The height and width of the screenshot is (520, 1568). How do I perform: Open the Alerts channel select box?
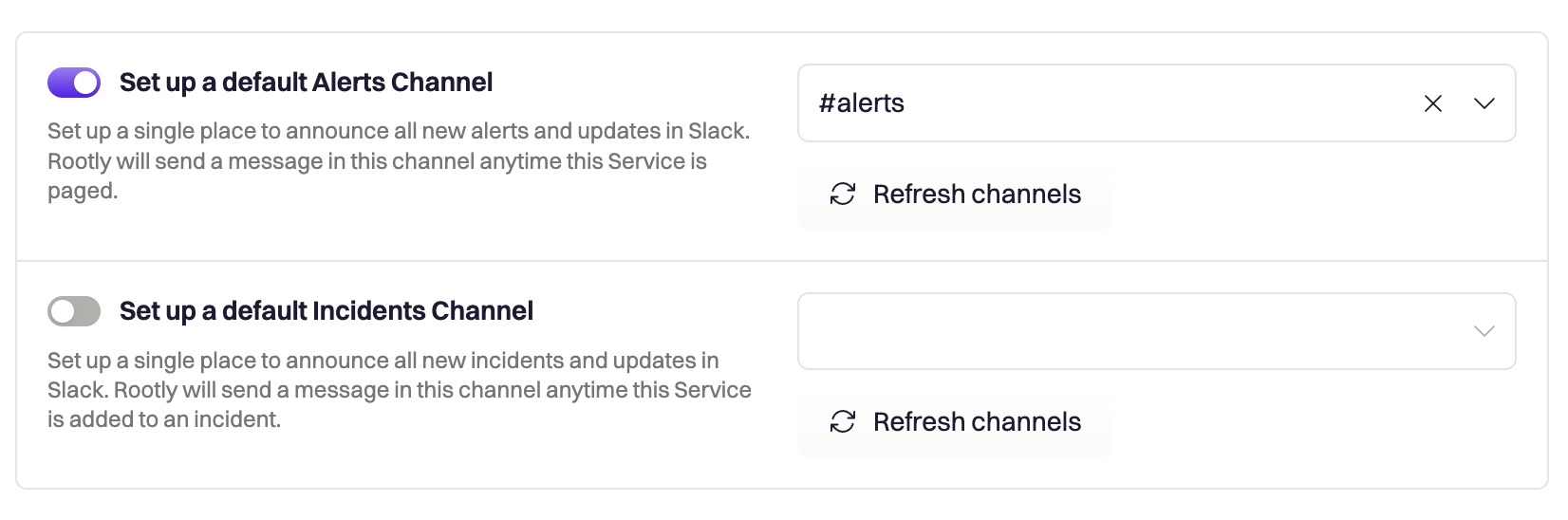pos(1156,103)
